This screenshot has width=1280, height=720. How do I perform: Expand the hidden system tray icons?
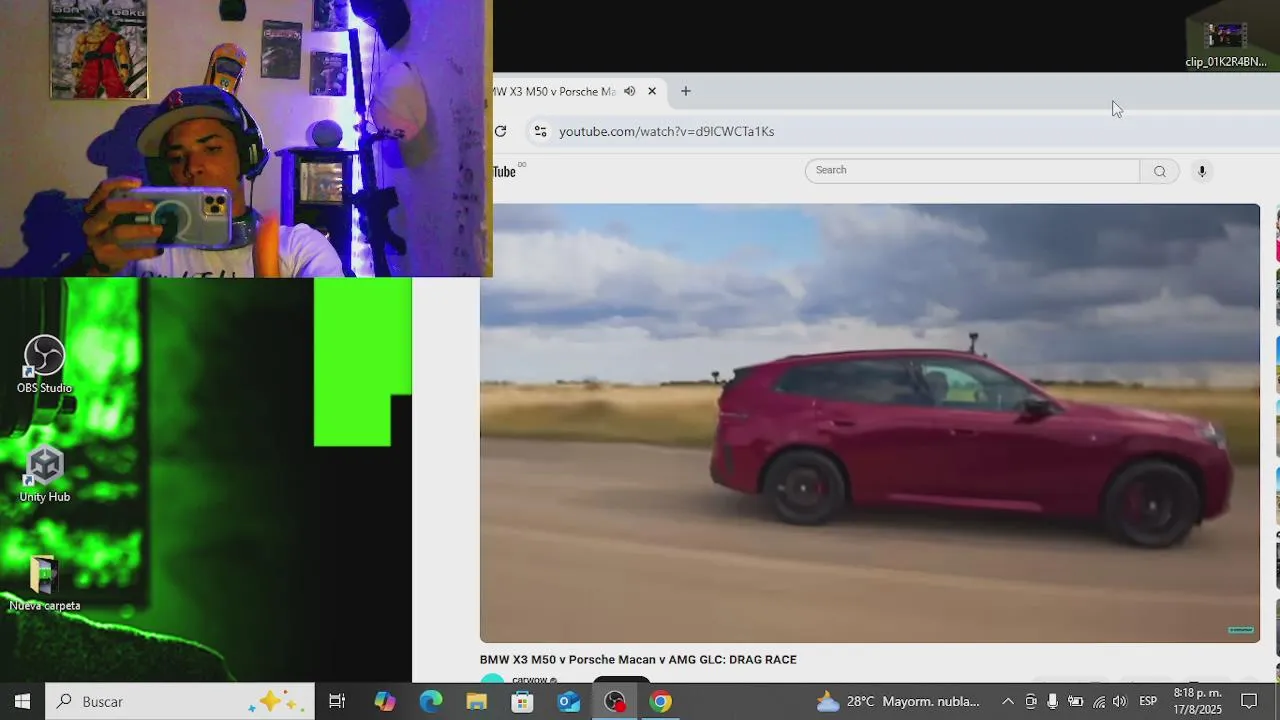(1008, 702)
